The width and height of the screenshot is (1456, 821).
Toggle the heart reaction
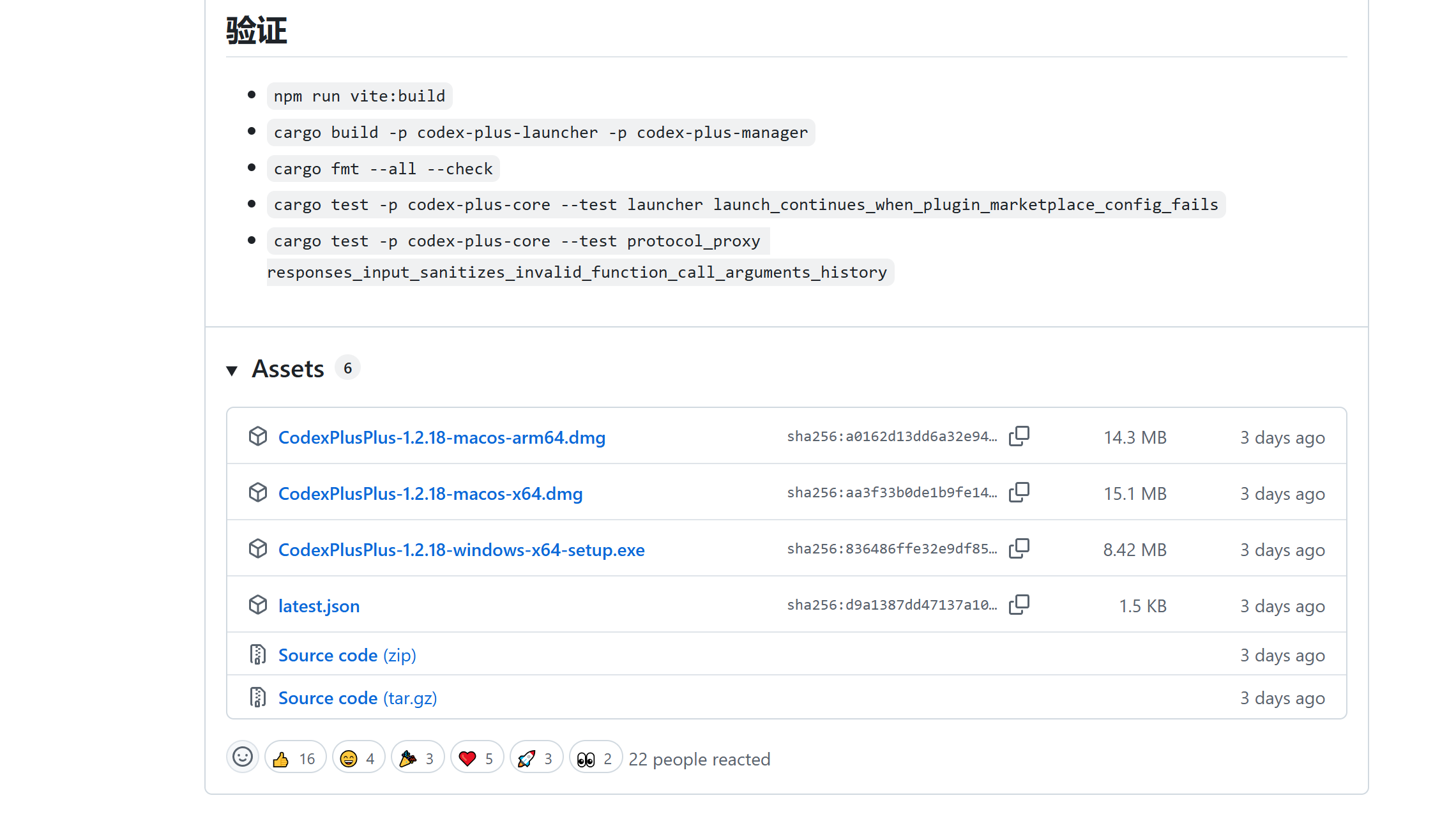pos(477,758)
